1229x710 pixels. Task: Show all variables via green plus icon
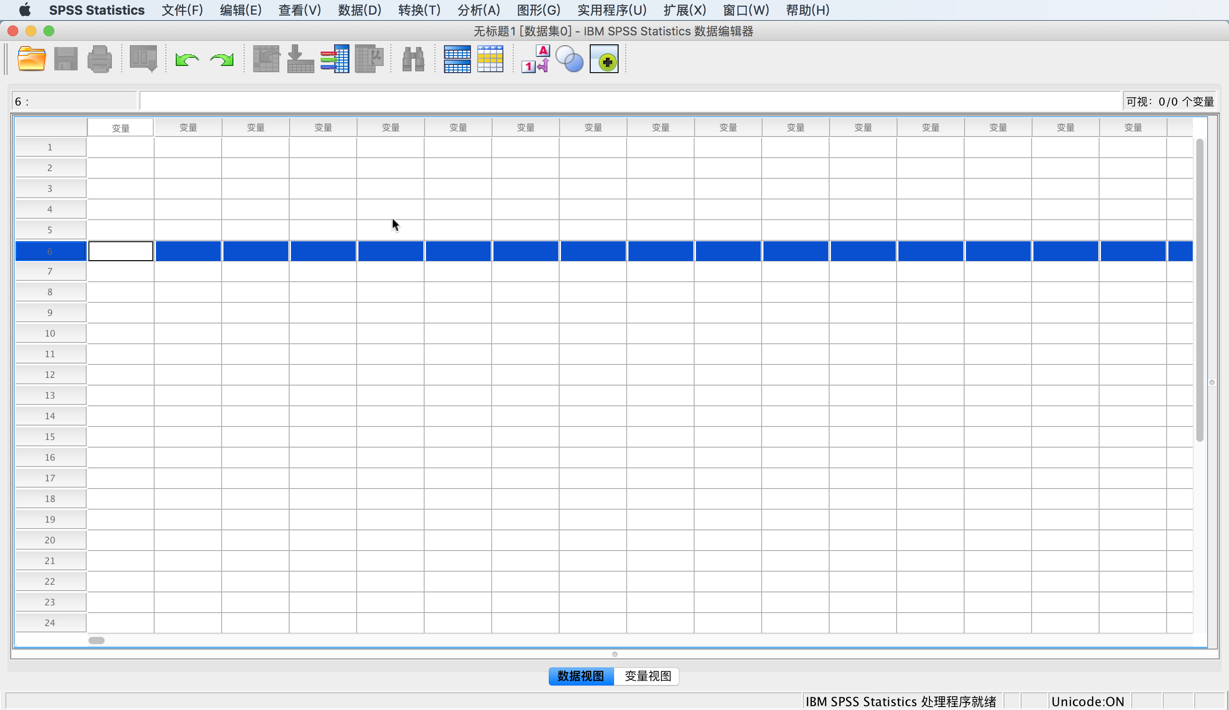click(604, 58)
